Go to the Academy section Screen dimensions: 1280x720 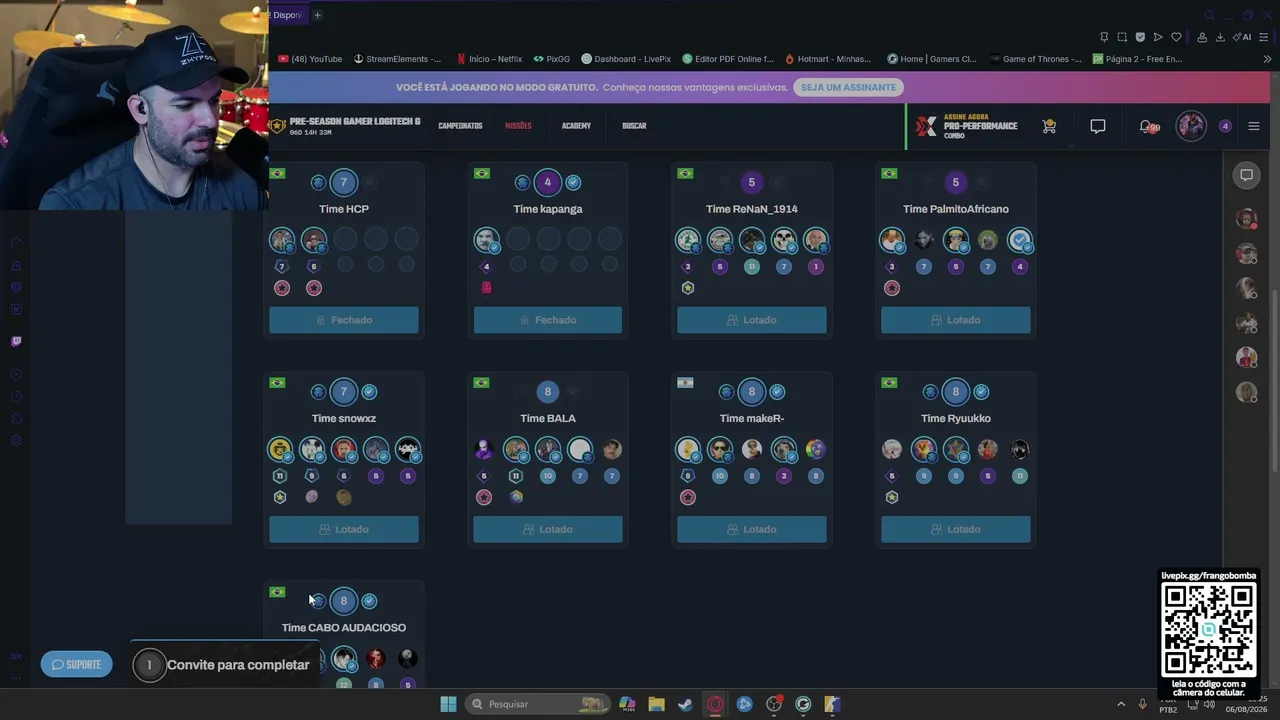click(x=576, y=126)
